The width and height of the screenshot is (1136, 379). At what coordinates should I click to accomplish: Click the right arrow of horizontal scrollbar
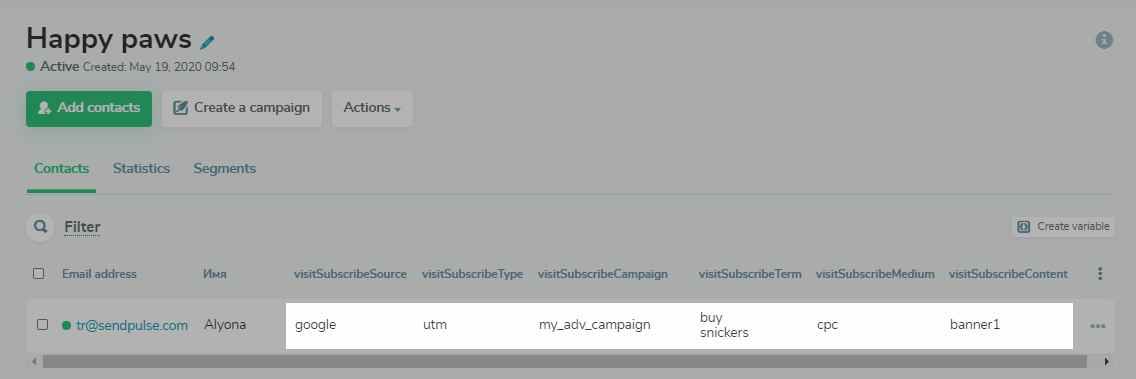point(1106,361)
